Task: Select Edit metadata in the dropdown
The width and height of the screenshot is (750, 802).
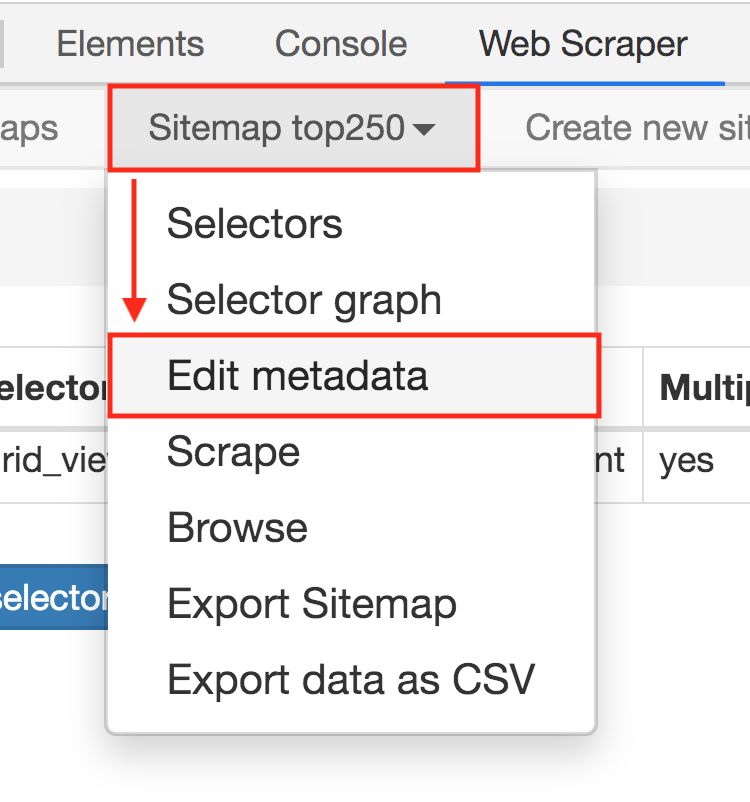Action: 297,376
